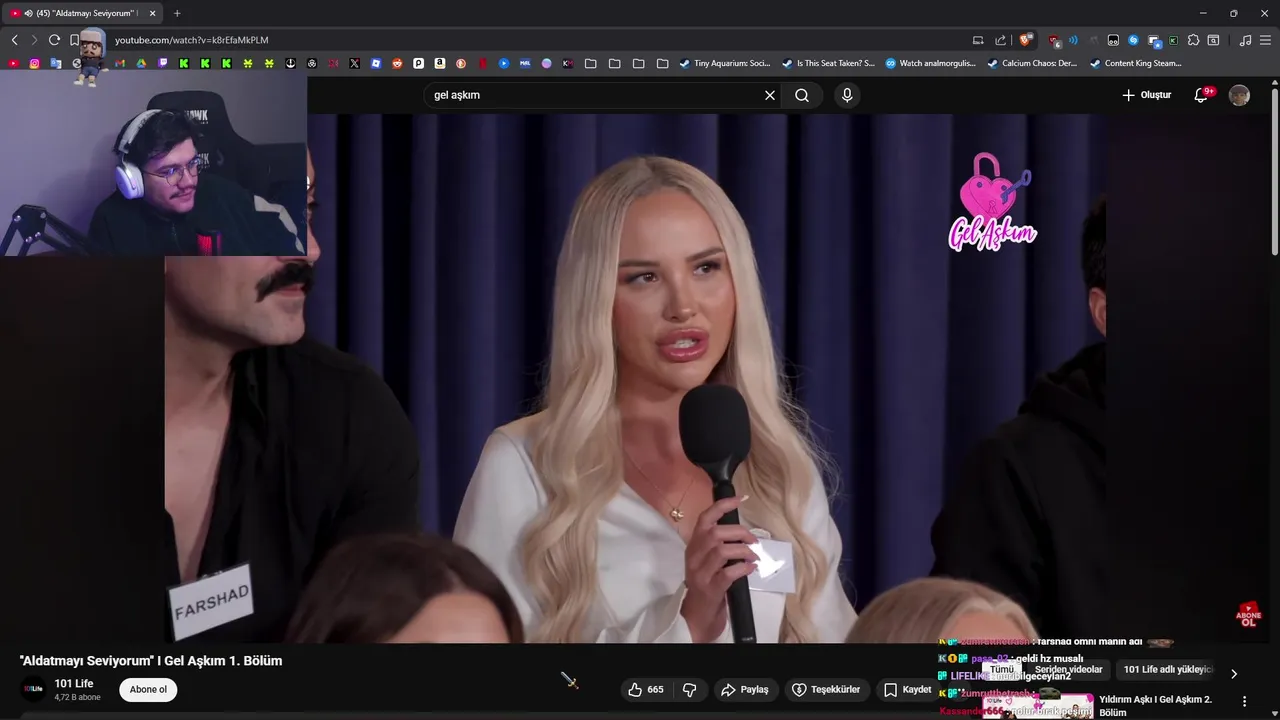Viewport: 1280px width, 720px height.
Task: Reload the YouTube page
Action: click(54, 40)
